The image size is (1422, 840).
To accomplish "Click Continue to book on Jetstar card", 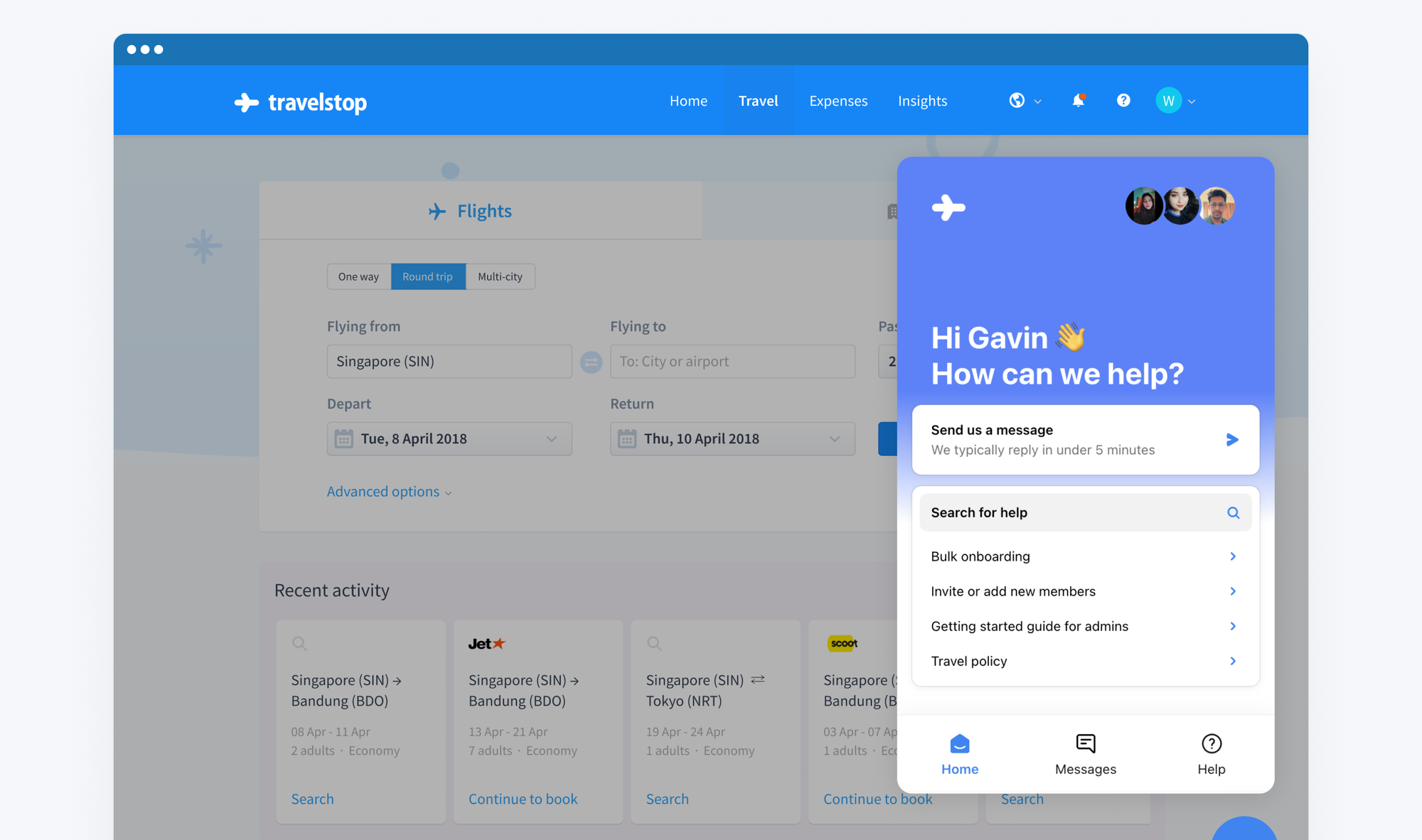I will tap(523, 799).
